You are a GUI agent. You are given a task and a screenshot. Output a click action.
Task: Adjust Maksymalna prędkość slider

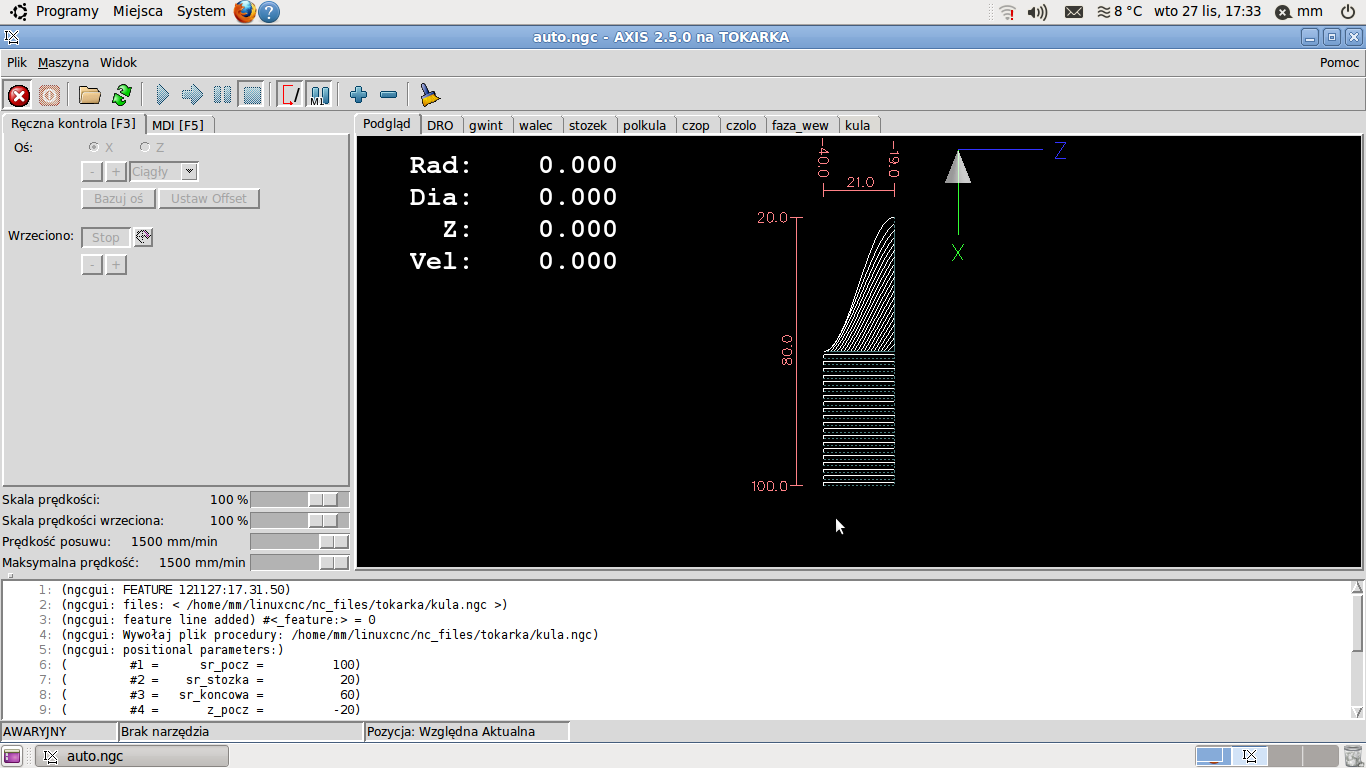[300, 562]
